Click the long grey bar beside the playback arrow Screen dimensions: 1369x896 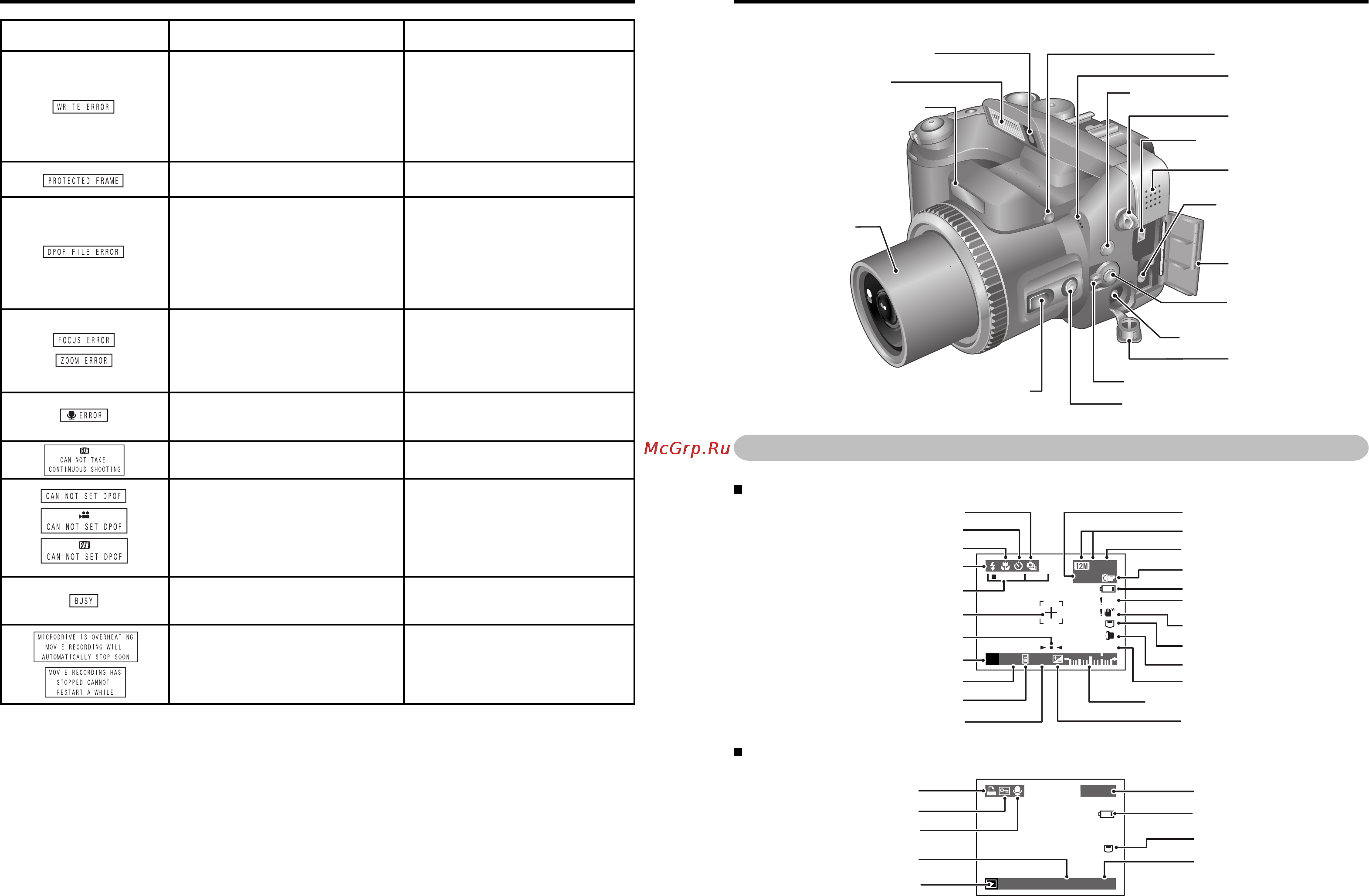pos(1057,884)
